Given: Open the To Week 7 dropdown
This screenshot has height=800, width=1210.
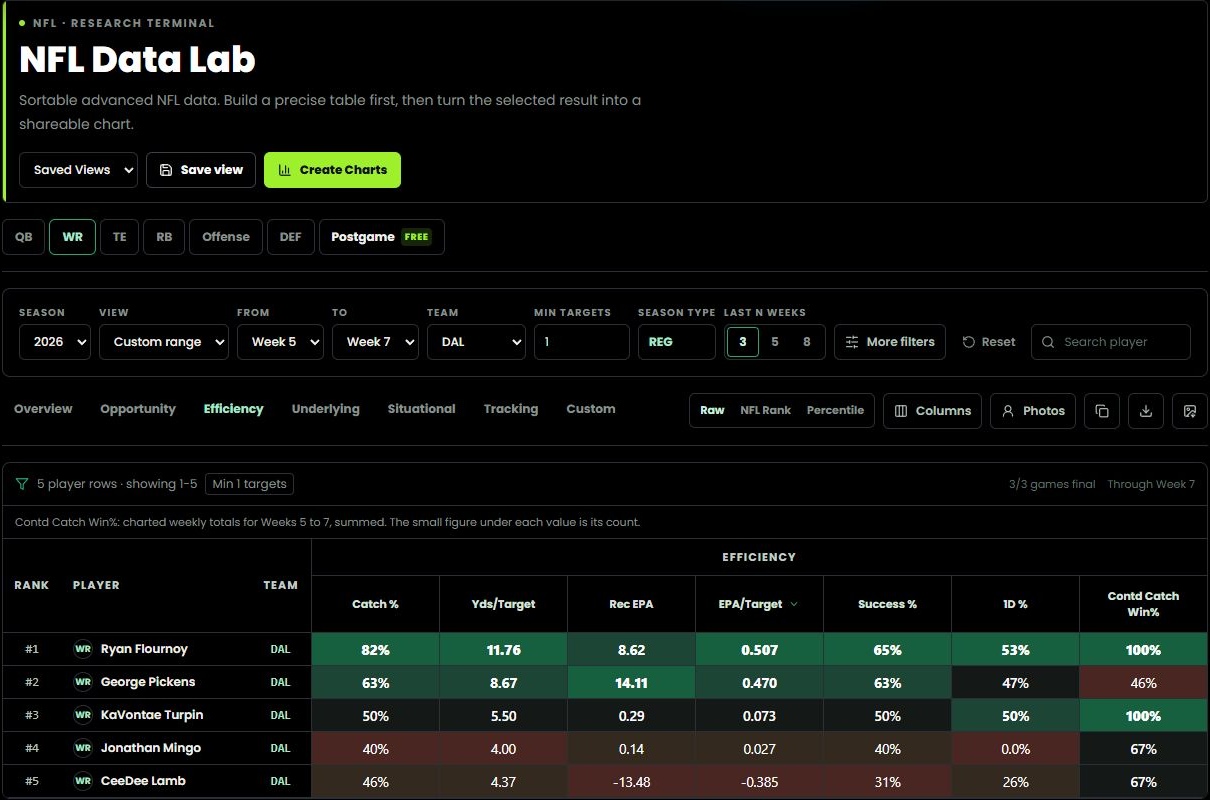Looking at the screenshot, I should 375,342.
